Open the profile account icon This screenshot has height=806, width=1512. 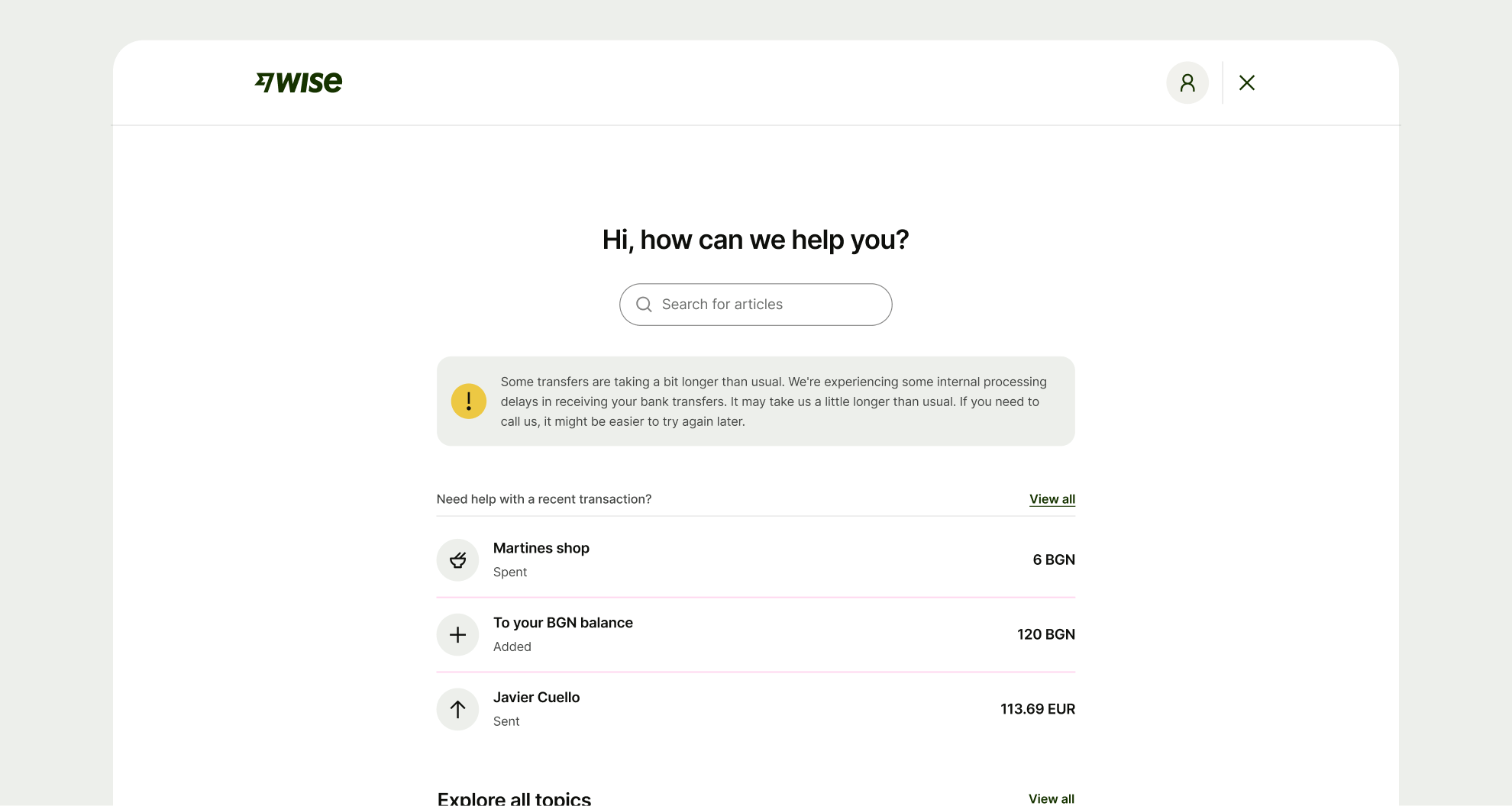1187,82
